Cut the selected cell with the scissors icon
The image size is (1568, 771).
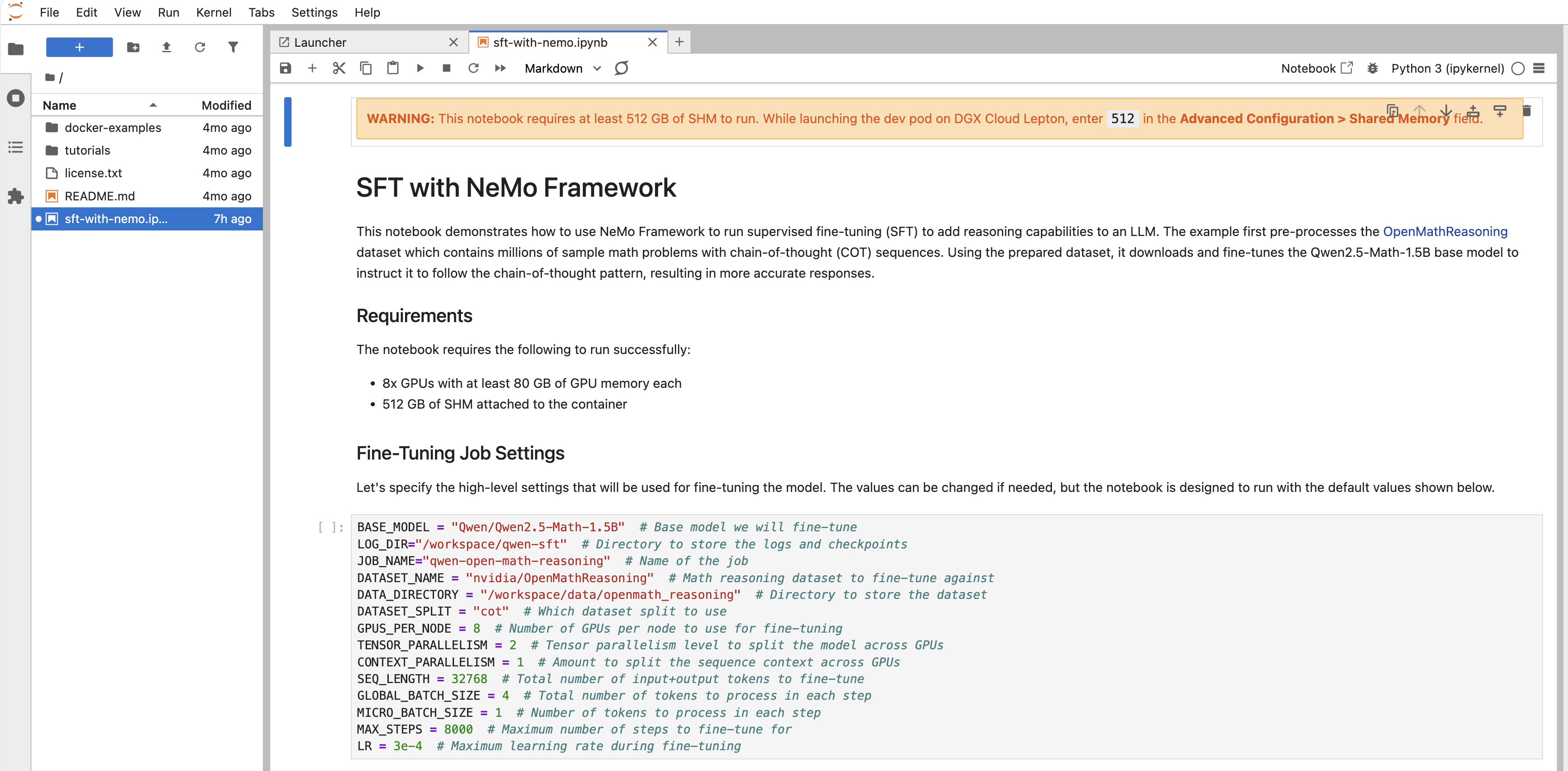pyautogui.click(x=339, y=68)
